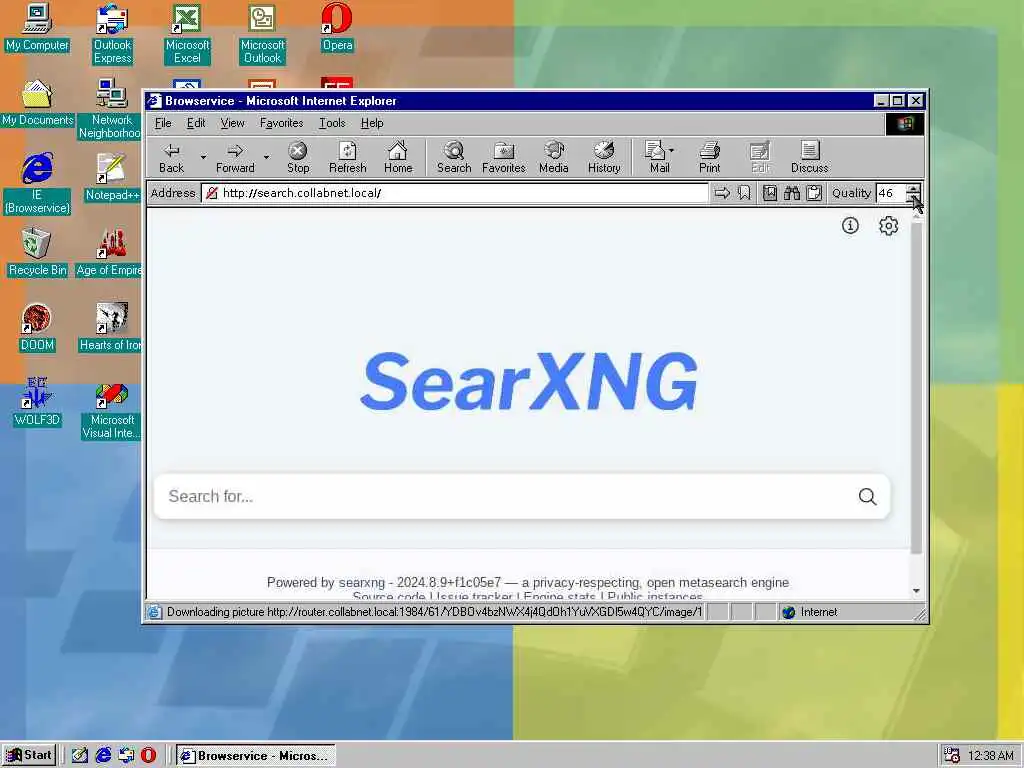Open the History toolbar button
Image resolution: width=1024 pixels, height=768 pixels.
[604, 157]
